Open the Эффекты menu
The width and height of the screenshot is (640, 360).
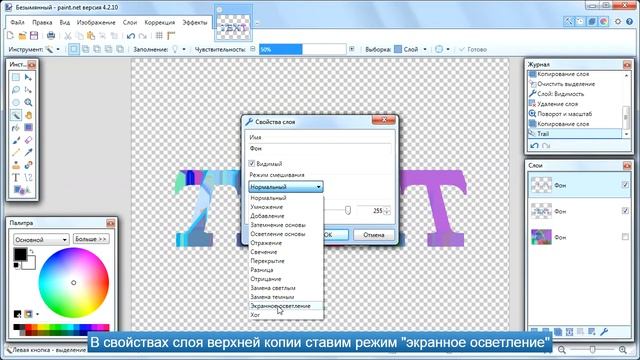[195, 22]
